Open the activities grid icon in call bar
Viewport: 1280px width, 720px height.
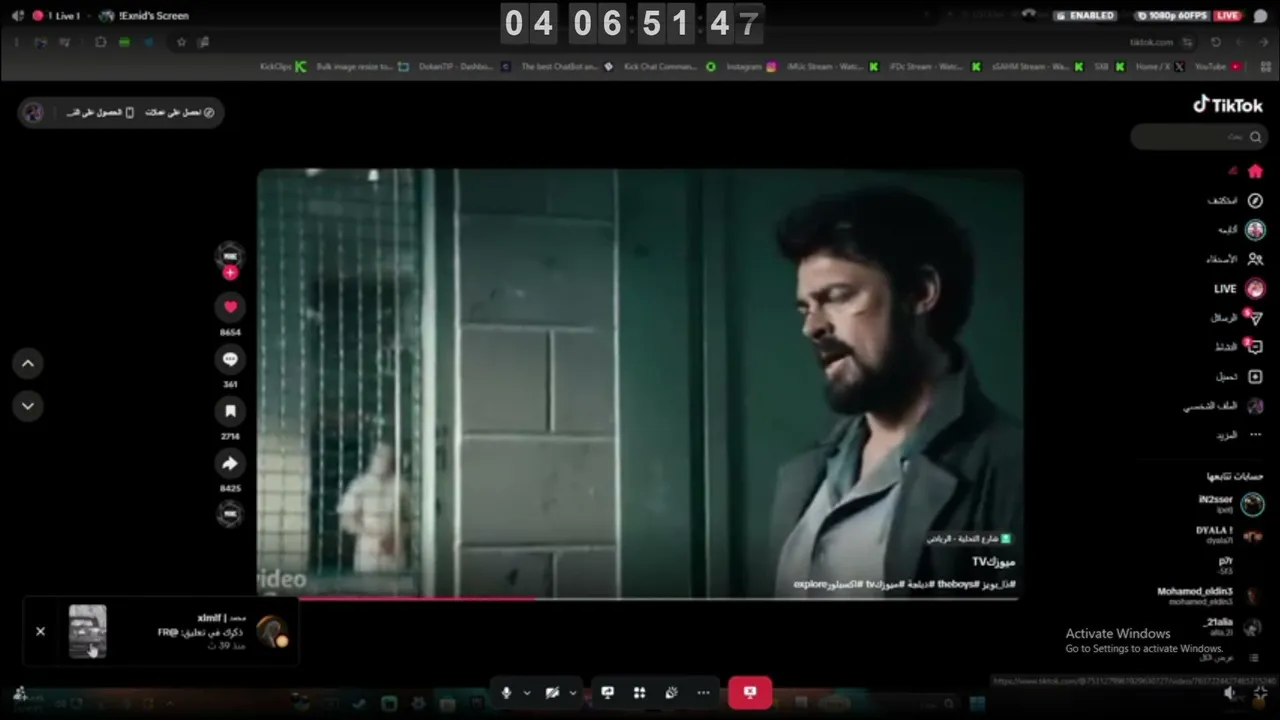[x=639, y=692]
